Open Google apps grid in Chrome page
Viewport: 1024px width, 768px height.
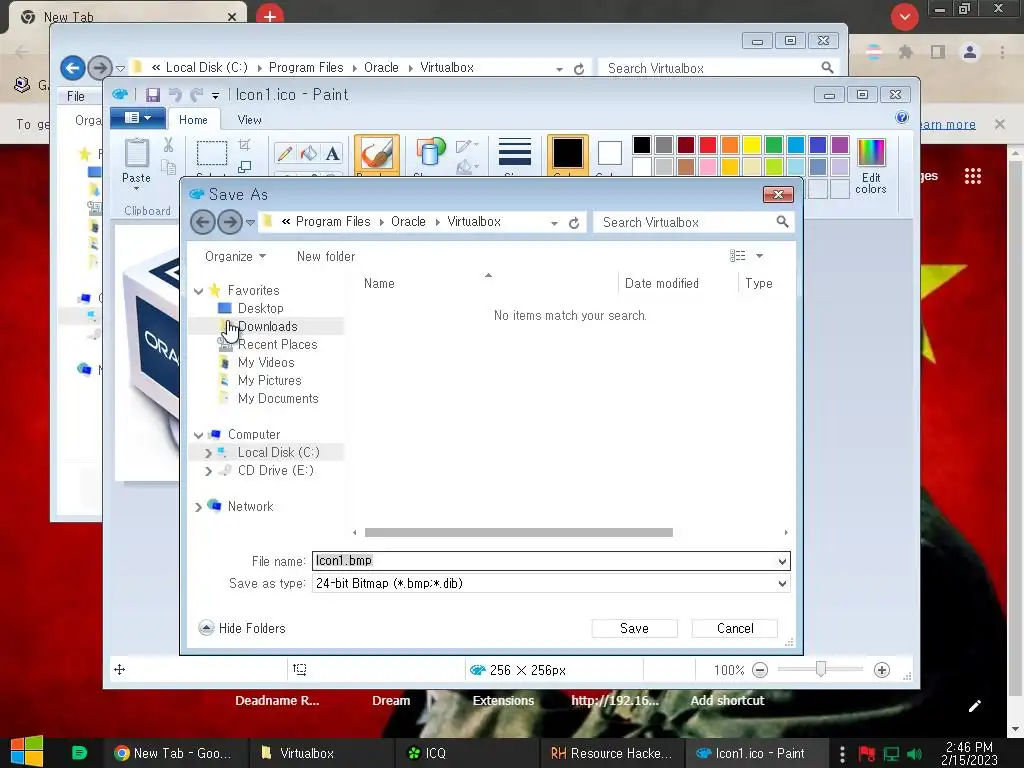tap(972, 176)
